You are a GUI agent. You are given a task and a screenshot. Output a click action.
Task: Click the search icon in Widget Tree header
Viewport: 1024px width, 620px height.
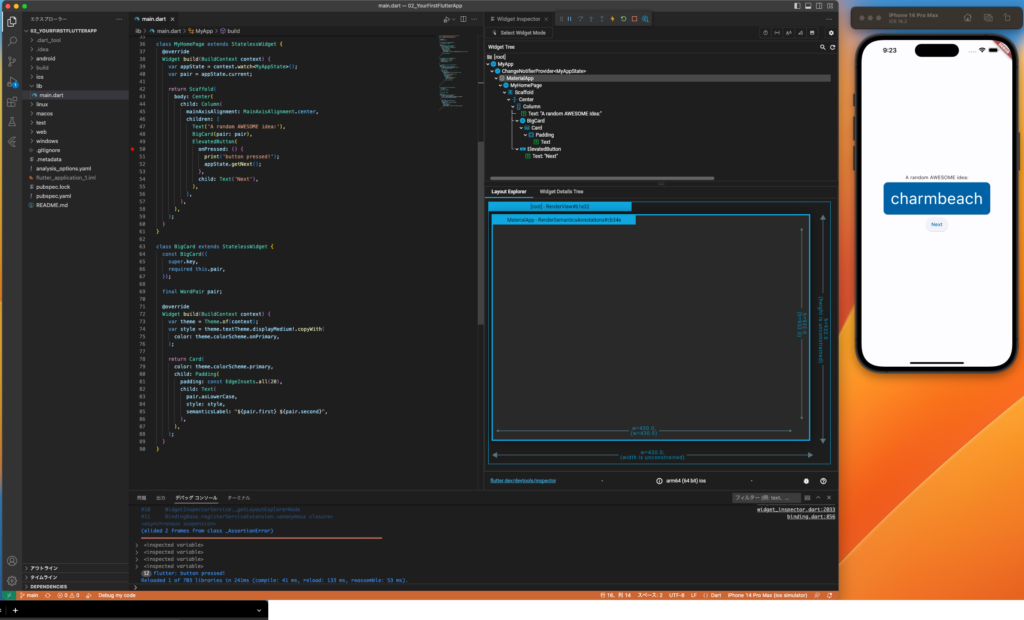click(822, 47)
